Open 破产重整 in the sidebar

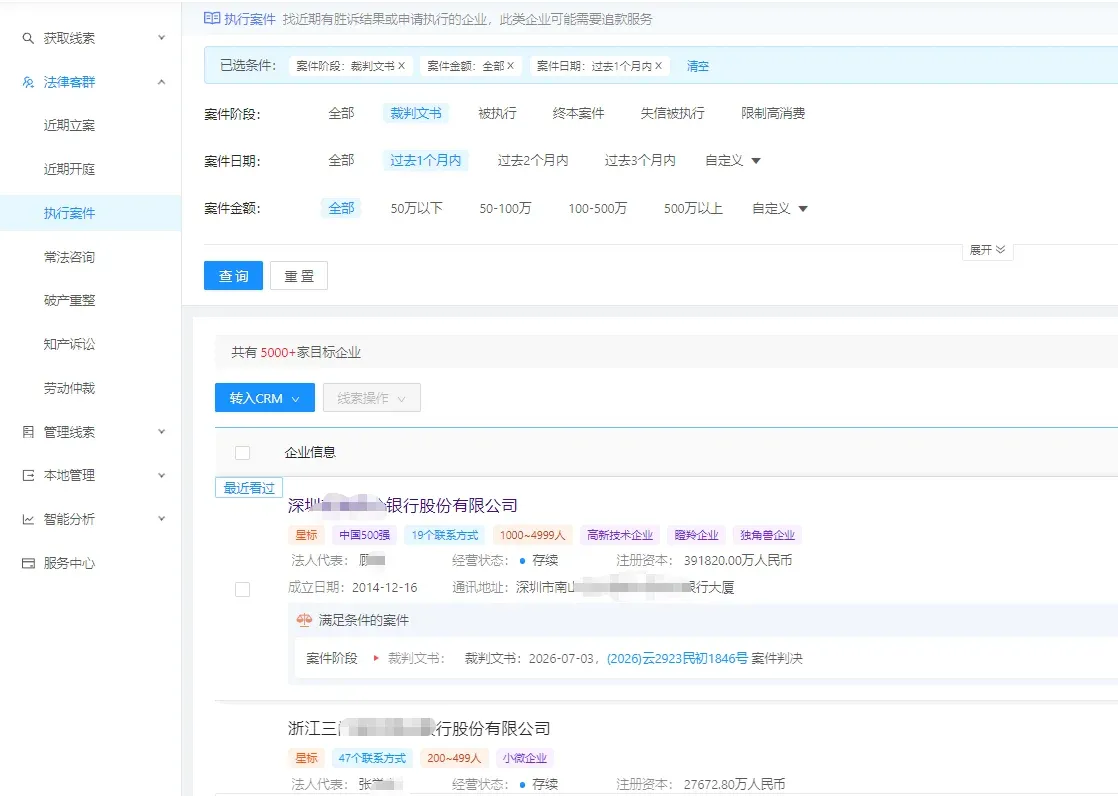69,300
